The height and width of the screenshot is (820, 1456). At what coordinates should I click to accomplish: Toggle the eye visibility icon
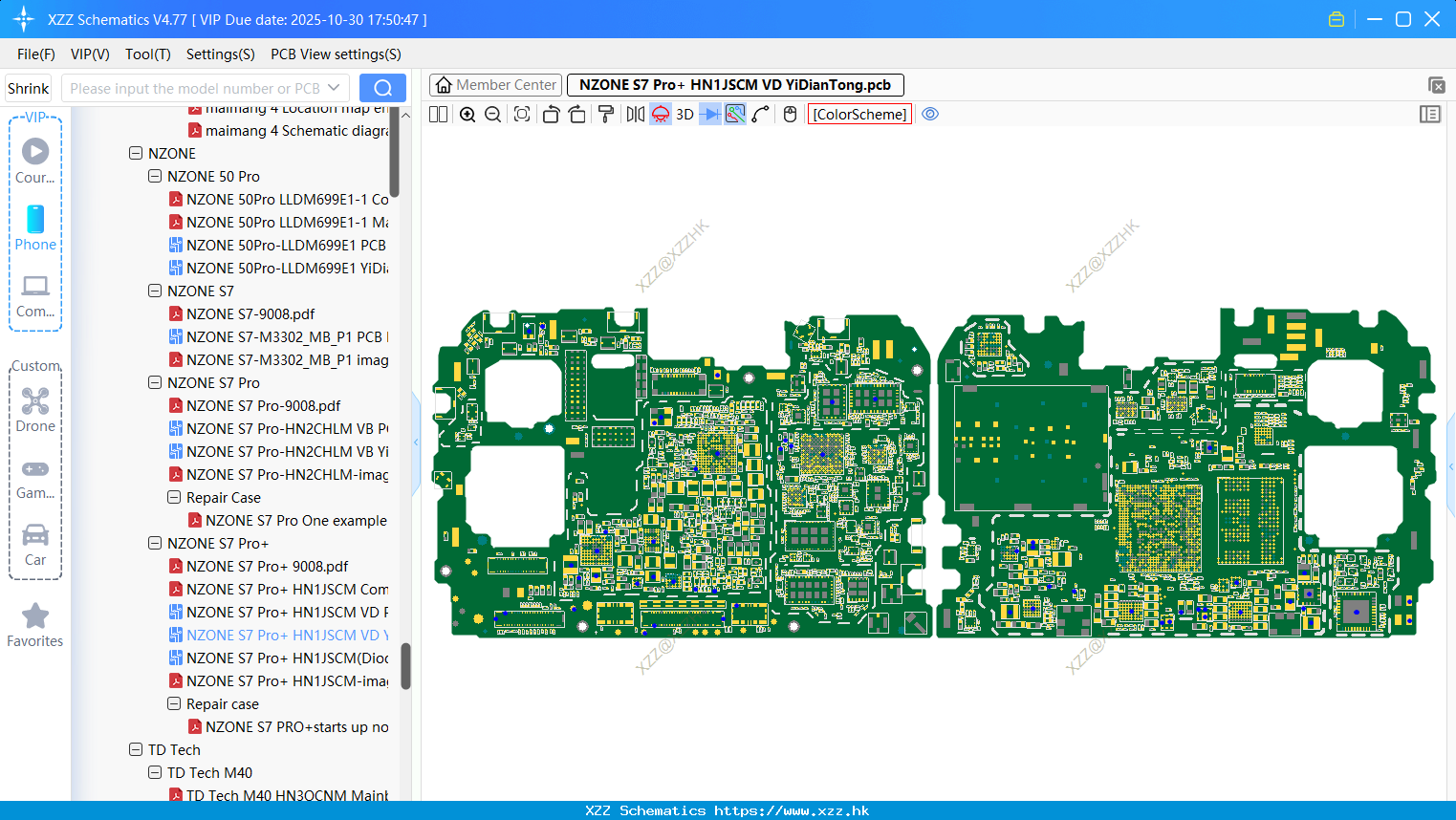(x=930, y=114)
